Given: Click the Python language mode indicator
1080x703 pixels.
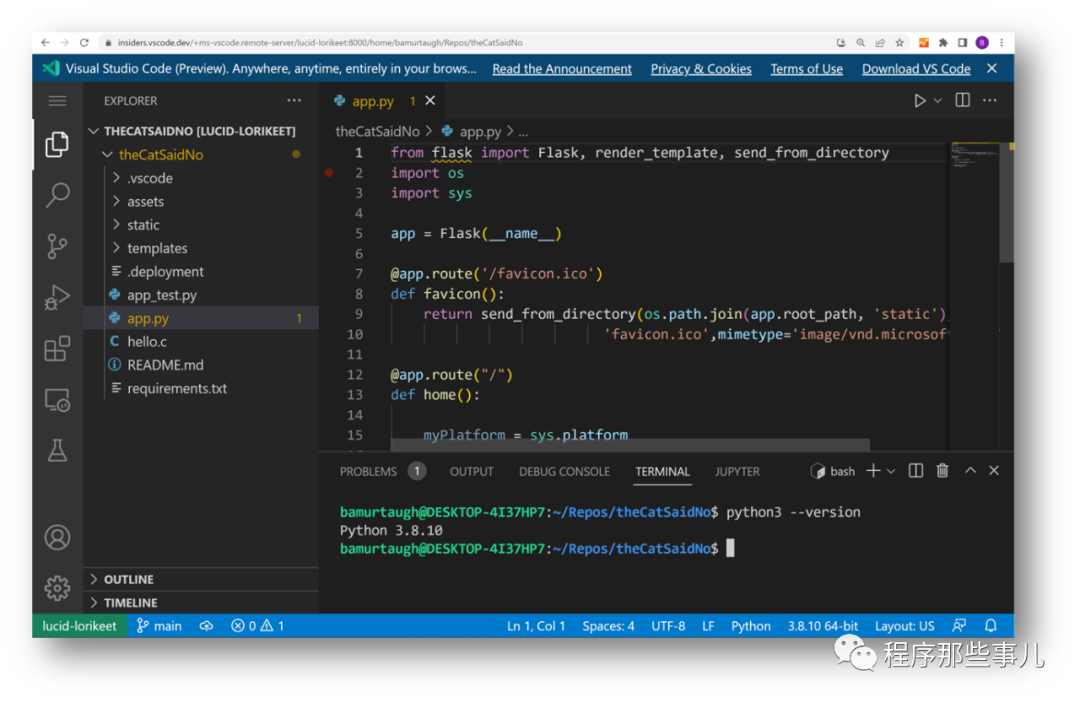Looking at the screenshot, I should (x=751, y=626).
